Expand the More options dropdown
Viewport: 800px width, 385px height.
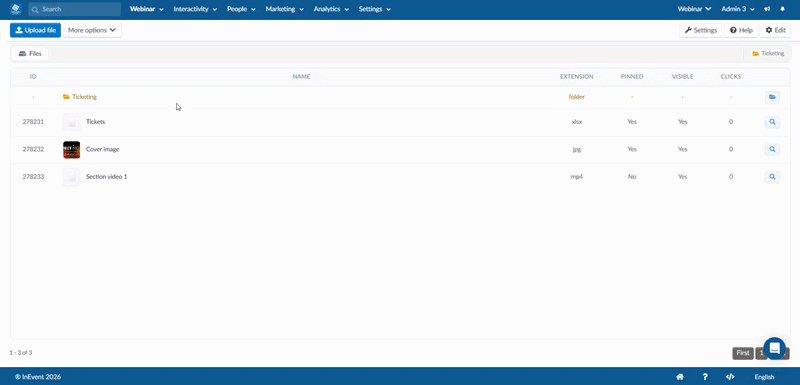(x=92, y=30)
